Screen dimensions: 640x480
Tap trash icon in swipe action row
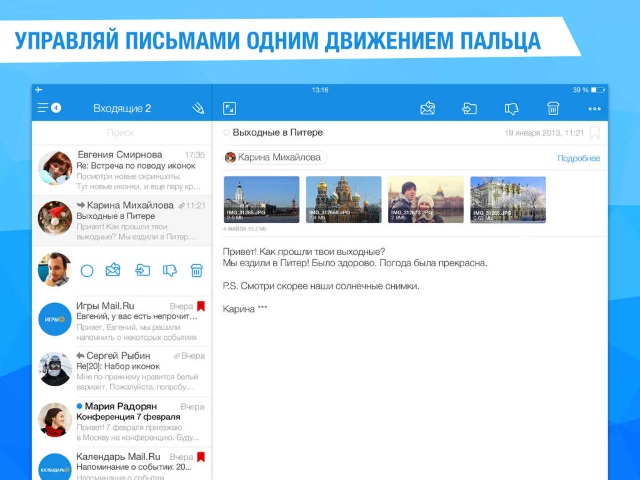tap(197, 270)
